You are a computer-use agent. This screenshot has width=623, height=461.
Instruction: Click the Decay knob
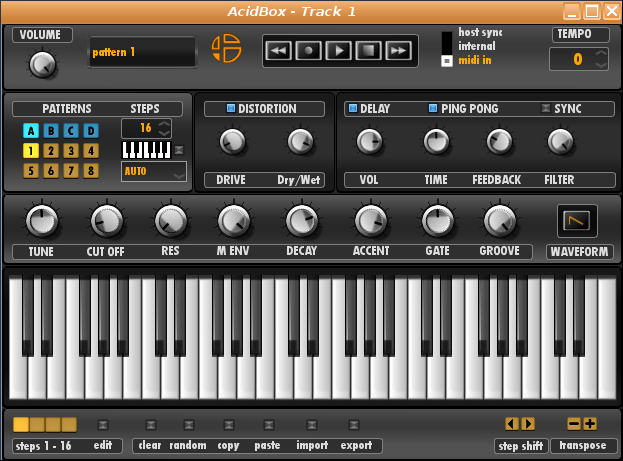click(x=302, y=221)
